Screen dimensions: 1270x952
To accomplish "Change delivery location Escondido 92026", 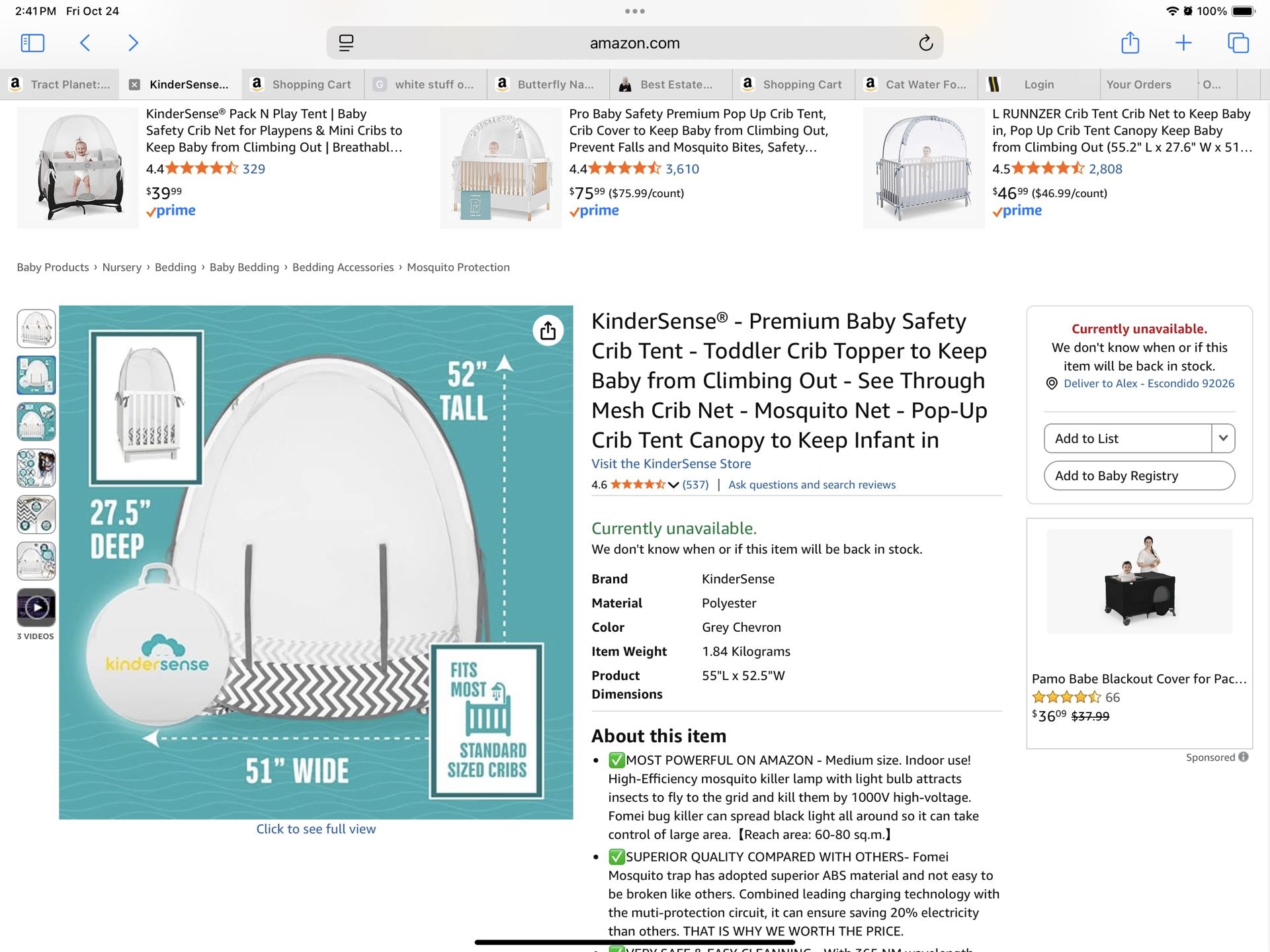I will [1148, 384].
